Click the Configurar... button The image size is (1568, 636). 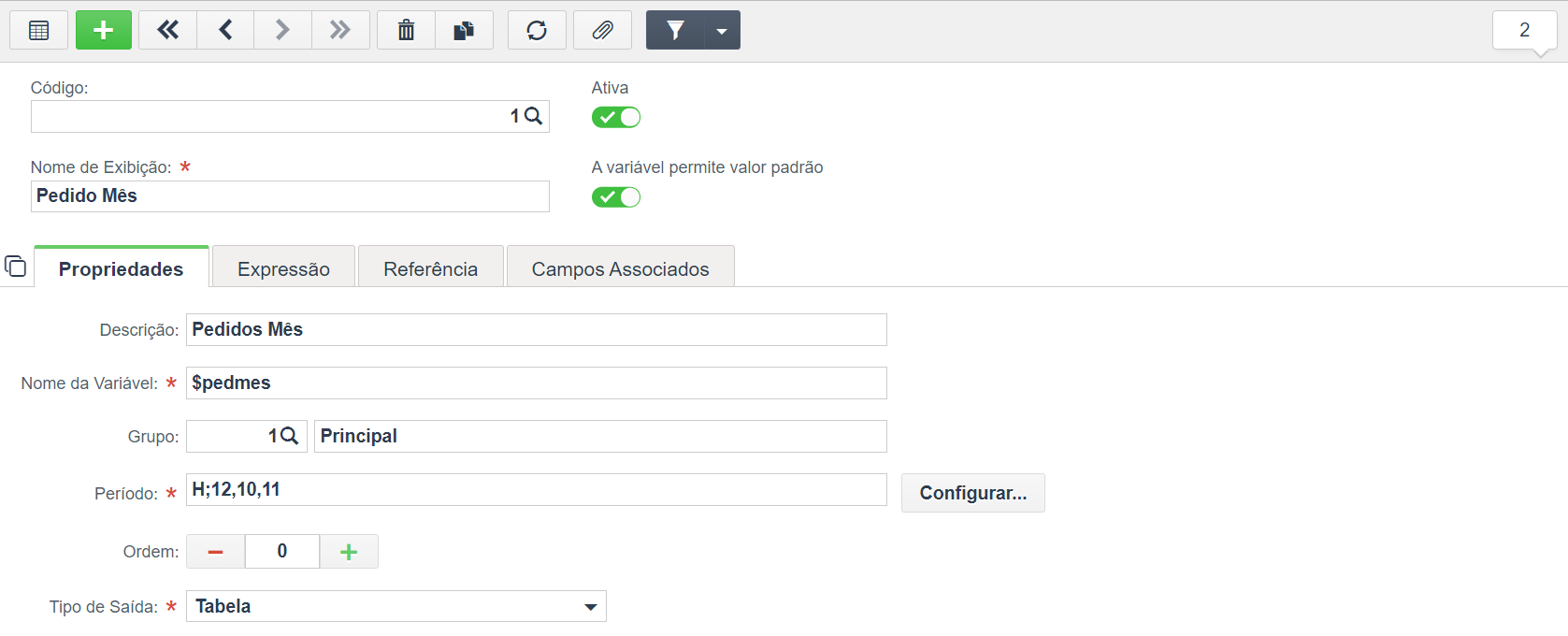tap(973, 493)
